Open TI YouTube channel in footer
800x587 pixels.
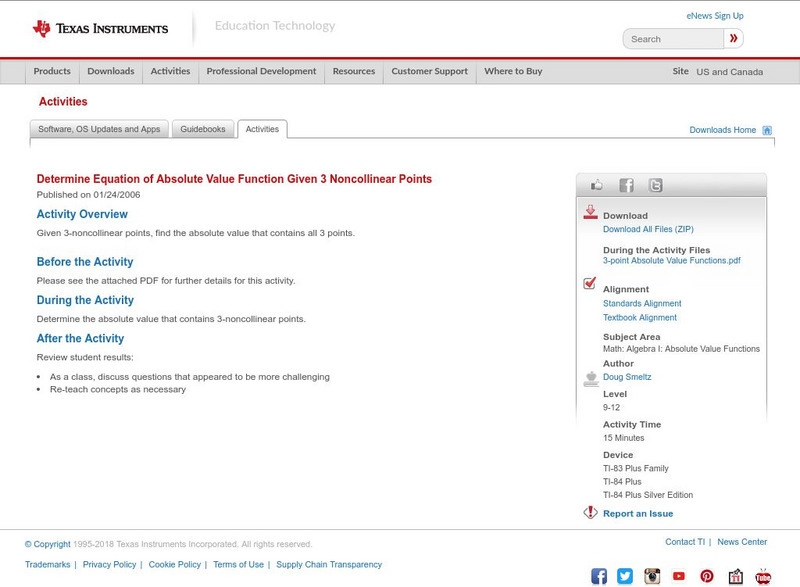(679, 576)
